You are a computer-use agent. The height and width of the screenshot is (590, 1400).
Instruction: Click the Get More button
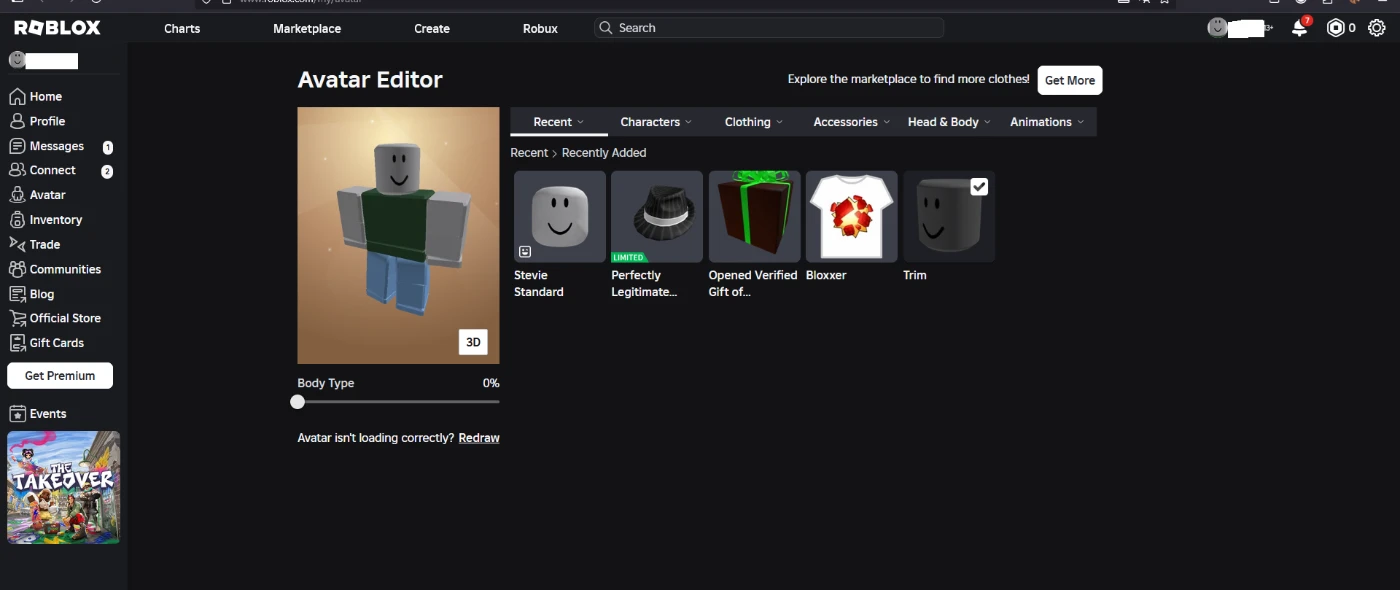pos(1069,80)
